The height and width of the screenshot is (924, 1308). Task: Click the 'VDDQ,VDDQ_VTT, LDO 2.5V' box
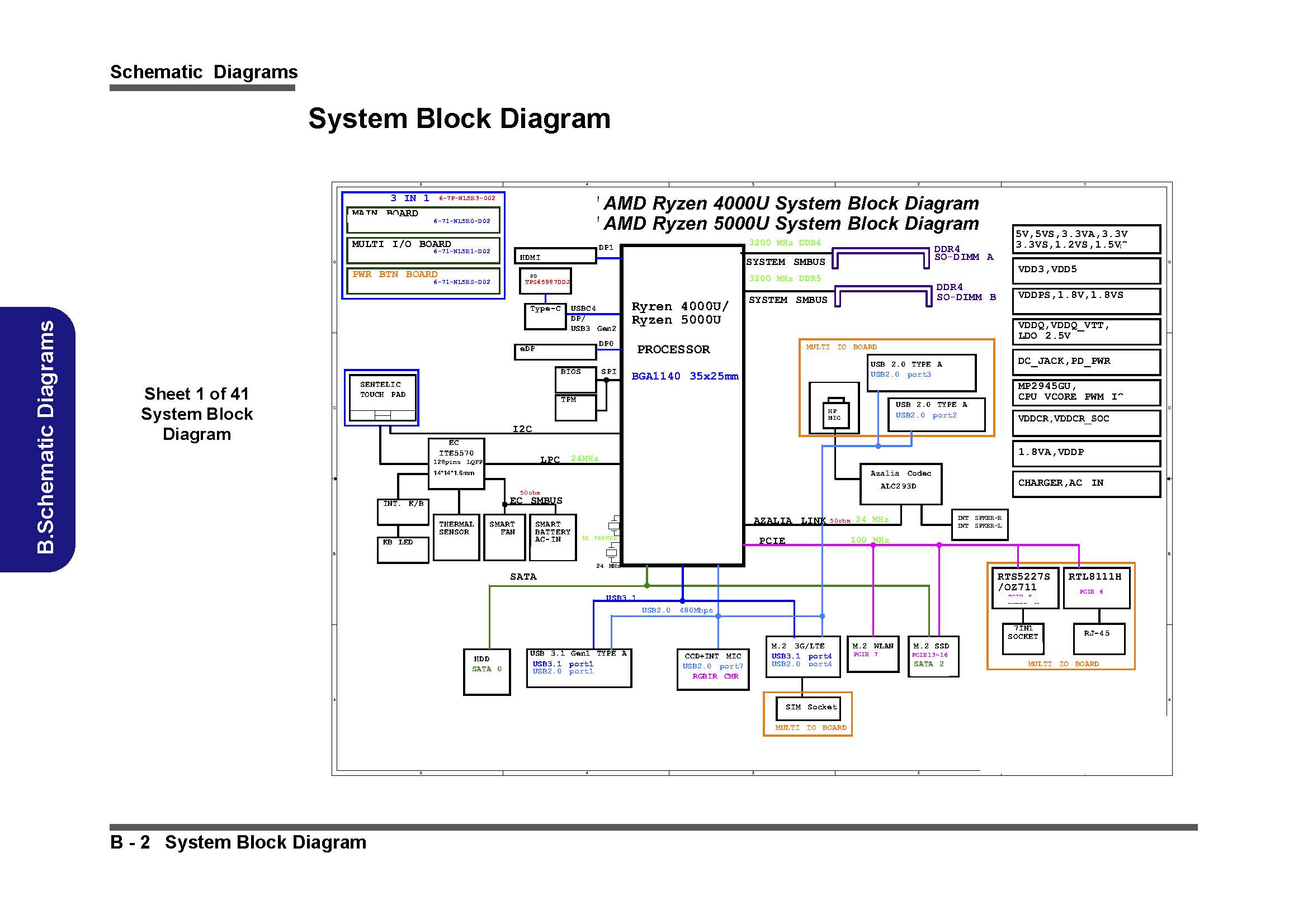coord(1086,331)
